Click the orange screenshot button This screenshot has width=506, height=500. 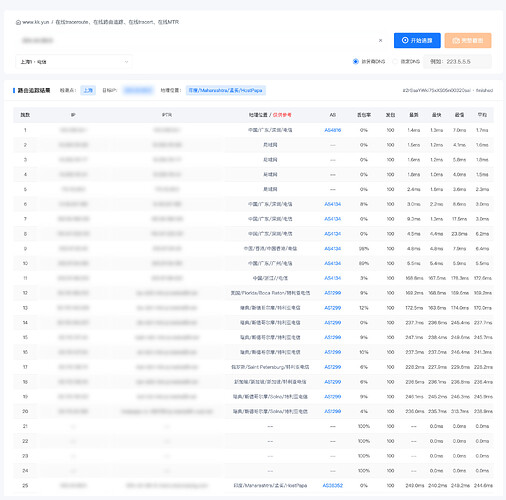(468, 40)
